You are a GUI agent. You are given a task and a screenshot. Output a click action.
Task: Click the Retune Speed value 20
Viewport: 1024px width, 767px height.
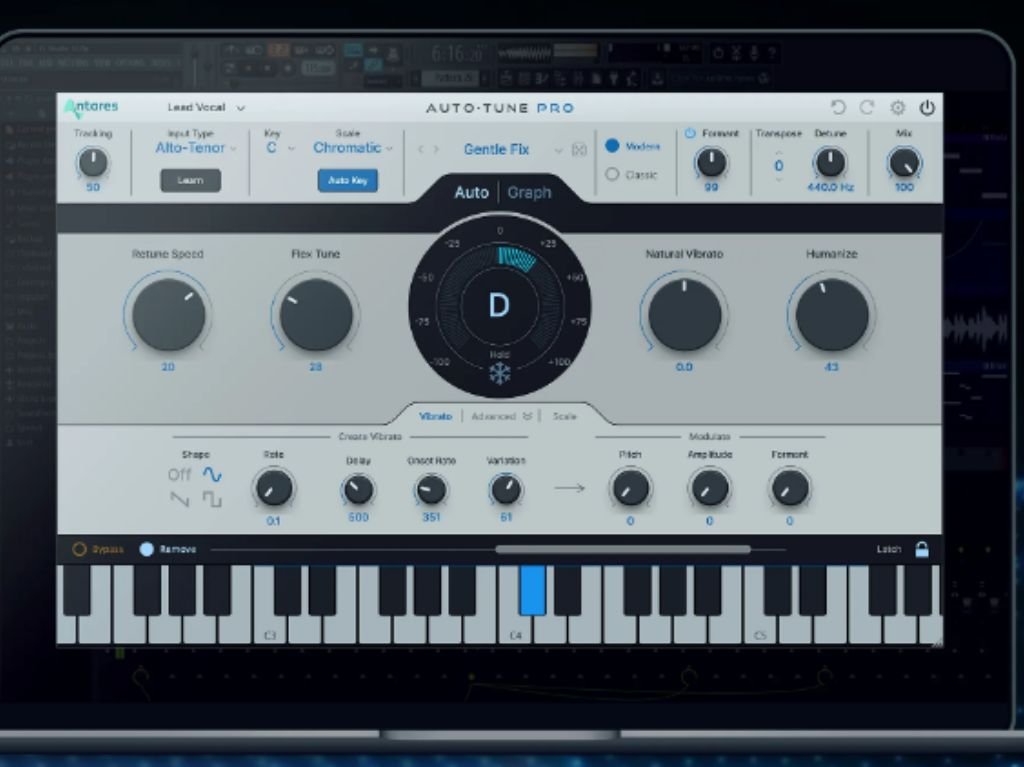click(x=168, y=367)
